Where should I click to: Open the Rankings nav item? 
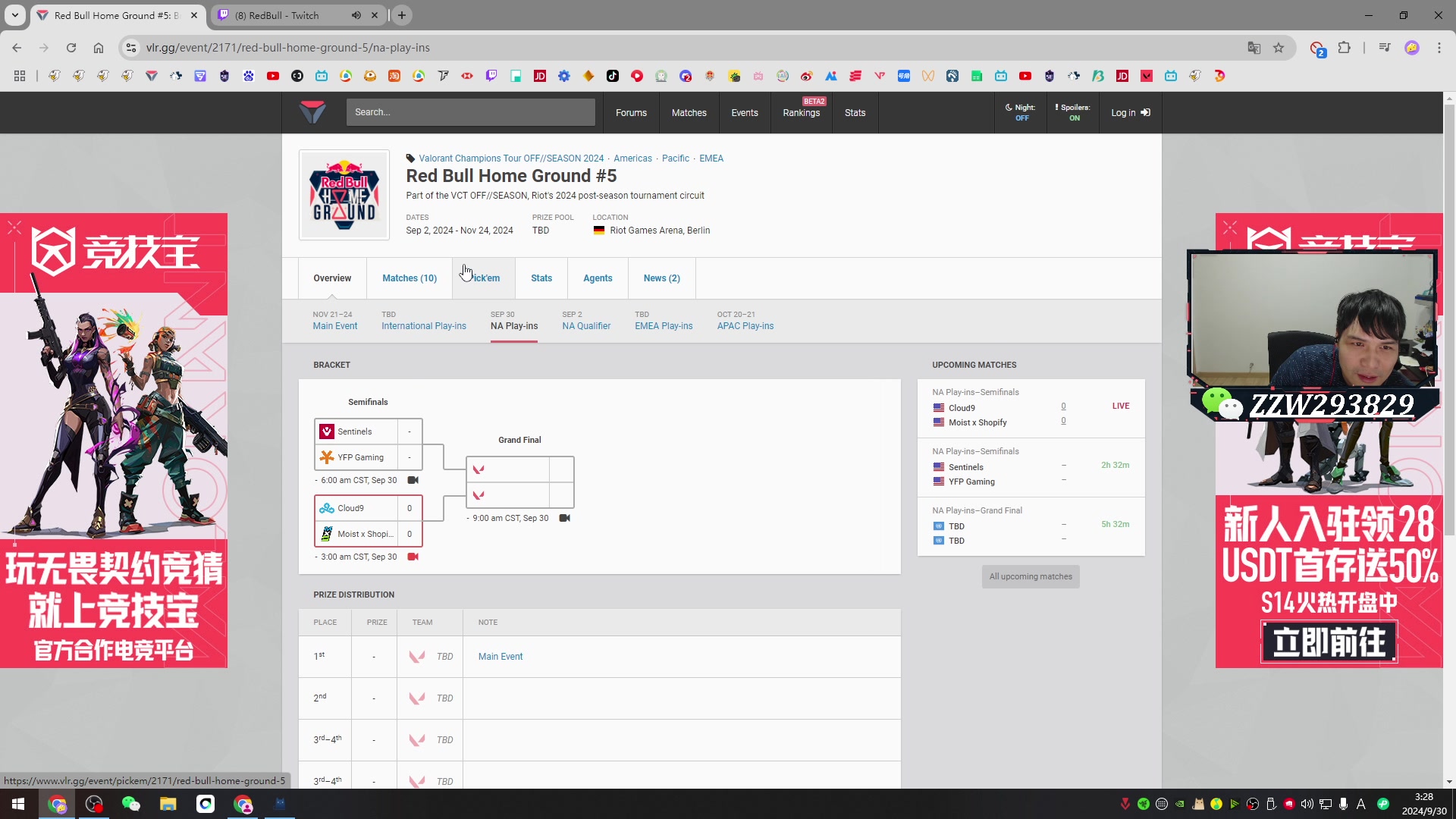click(x=801, y=112)
